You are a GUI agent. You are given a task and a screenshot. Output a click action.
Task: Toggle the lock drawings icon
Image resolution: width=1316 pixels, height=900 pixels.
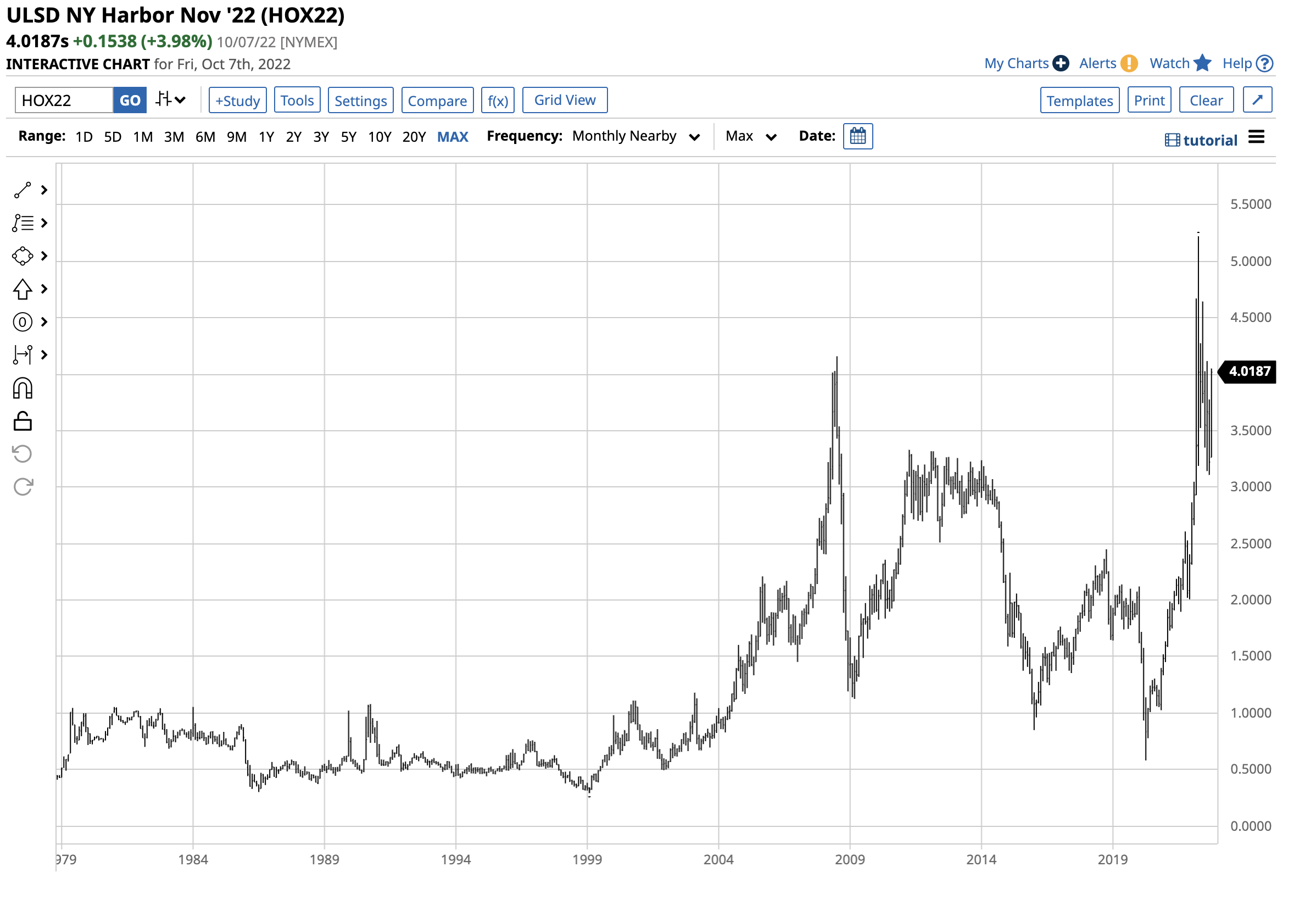tap(23, 422)
